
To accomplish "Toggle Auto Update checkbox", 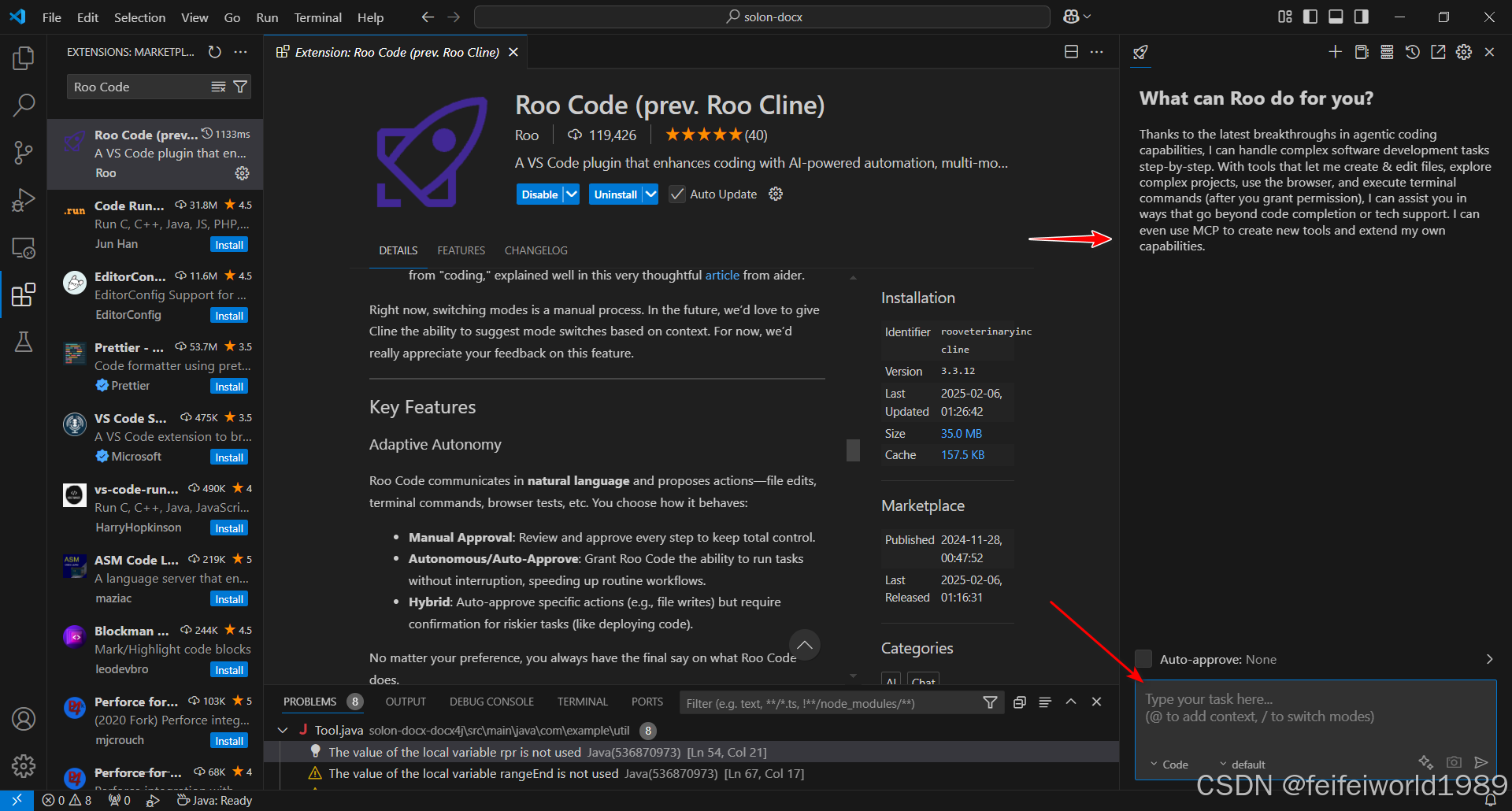I will click(677, 194).
